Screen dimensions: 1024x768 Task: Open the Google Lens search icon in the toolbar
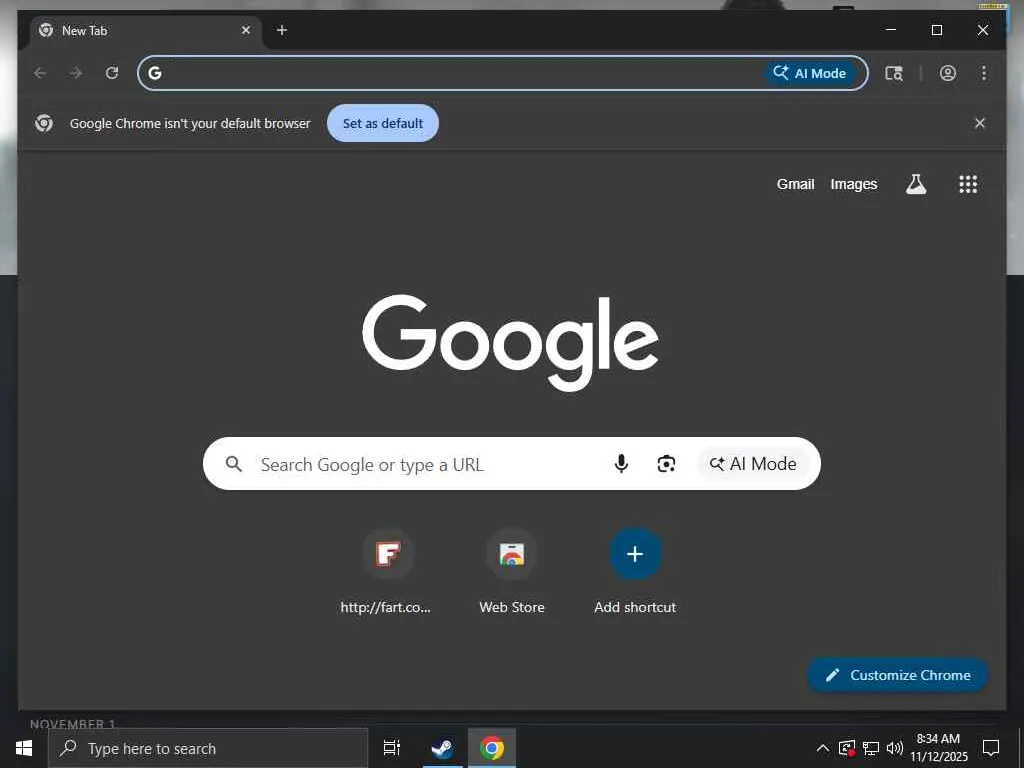[894, 73]
